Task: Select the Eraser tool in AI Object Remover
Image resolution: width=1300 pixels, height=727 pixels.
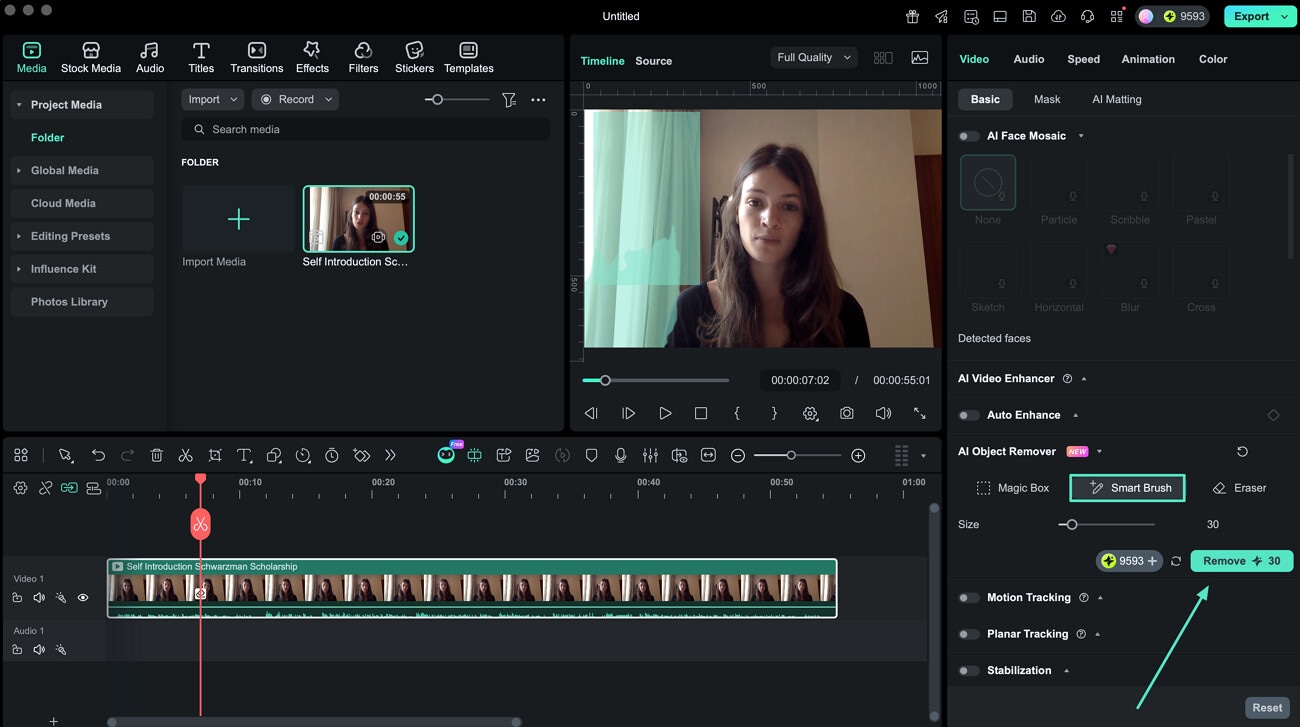Action: (1239, 488)
